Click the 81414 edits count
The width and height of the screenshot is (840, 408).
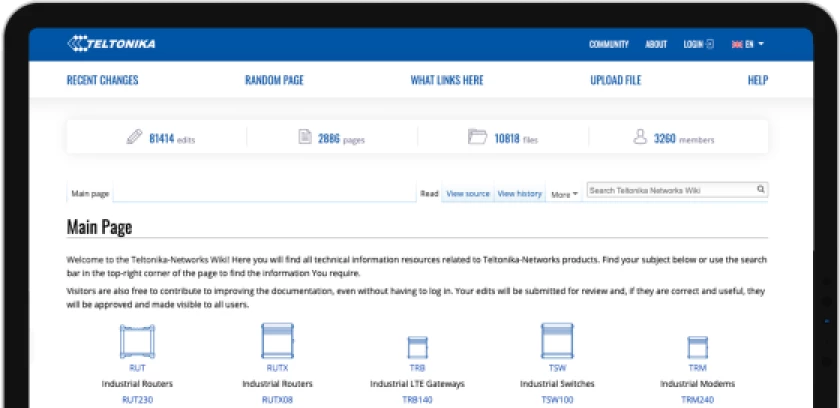click(162, 139)
